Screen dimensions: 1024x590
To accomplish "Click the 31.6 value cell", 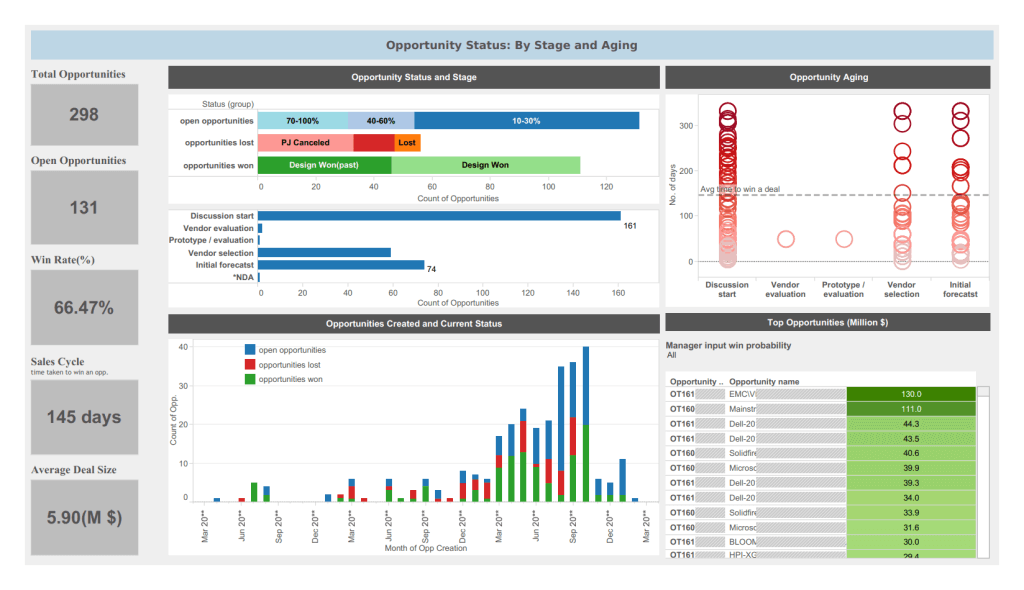I will tap(911, 527).
